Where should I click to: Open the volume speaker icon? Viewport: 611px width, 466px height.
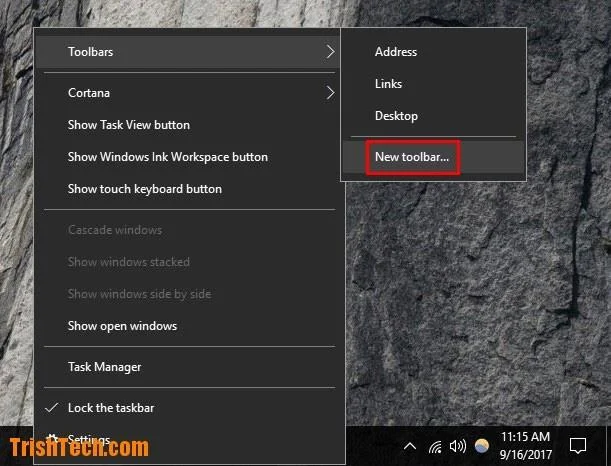458,446
